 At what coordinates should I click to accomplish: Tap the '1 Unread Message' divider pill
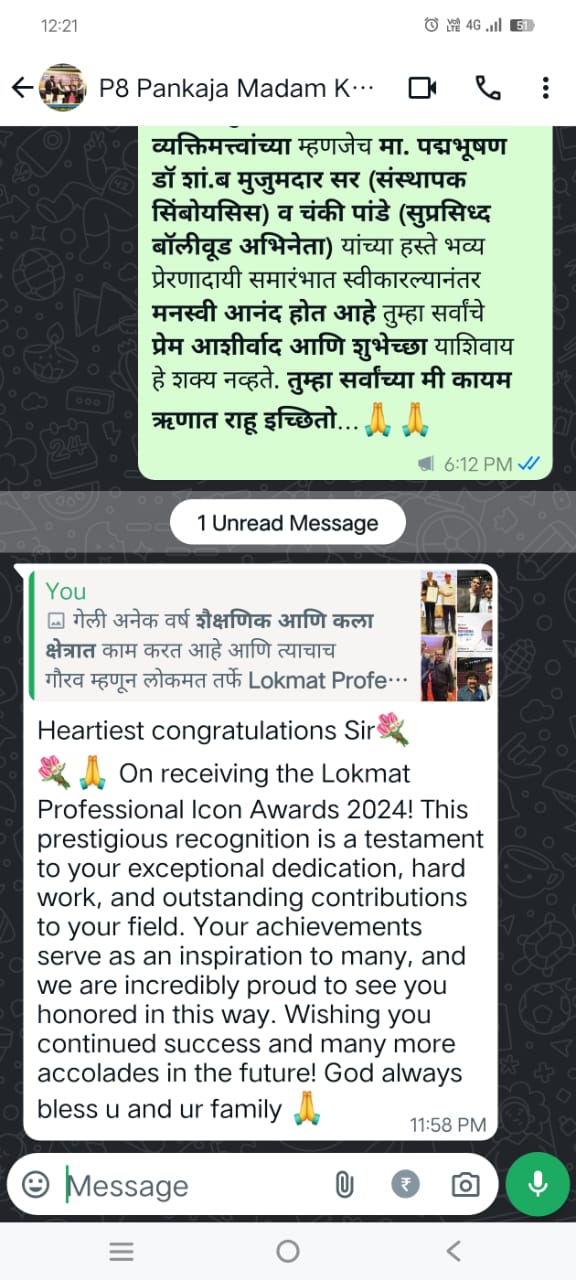point(288,523)
